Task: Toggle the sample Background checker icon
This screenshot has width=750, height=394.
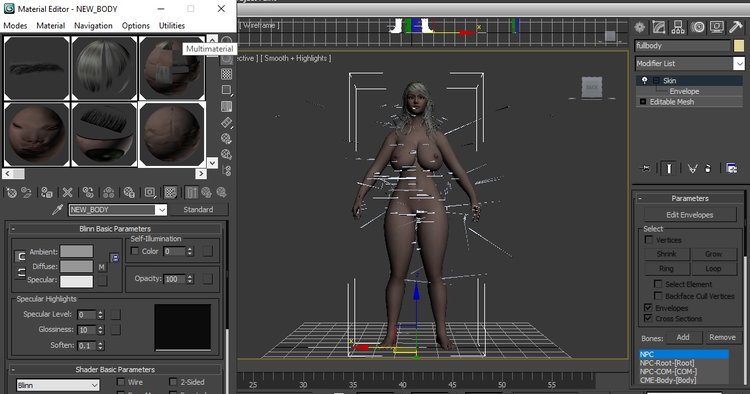Action: (227, 74)
